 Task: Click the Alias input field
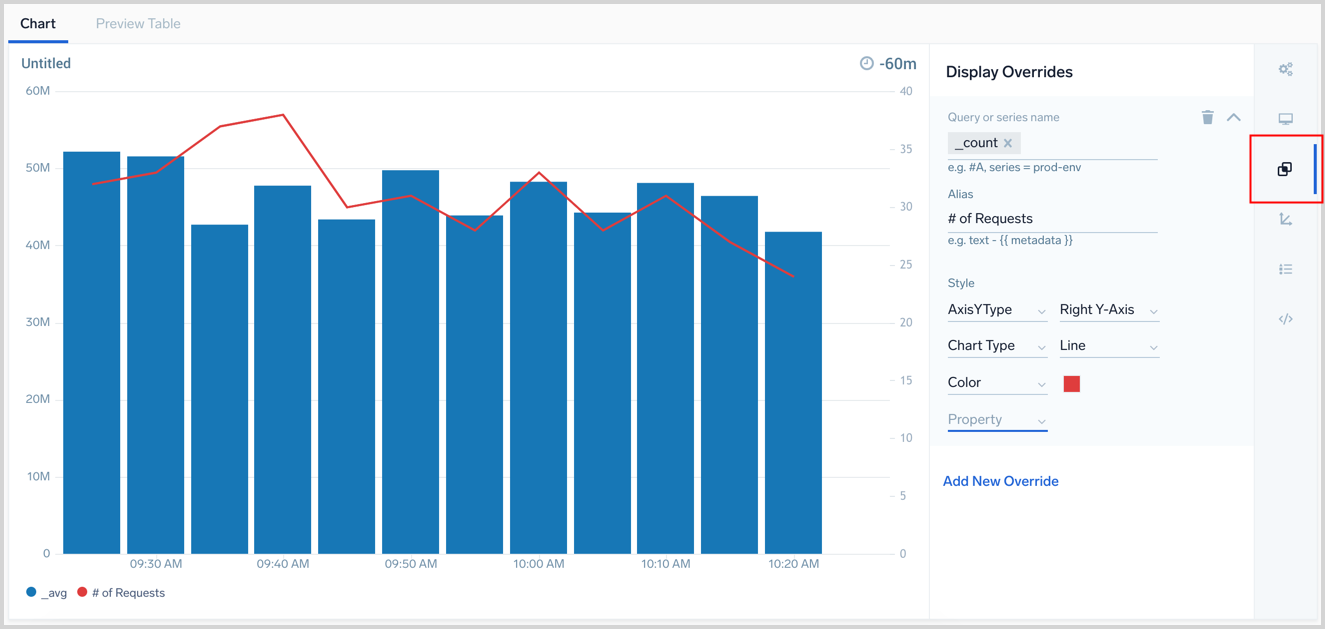click(x=1052, y=219)
